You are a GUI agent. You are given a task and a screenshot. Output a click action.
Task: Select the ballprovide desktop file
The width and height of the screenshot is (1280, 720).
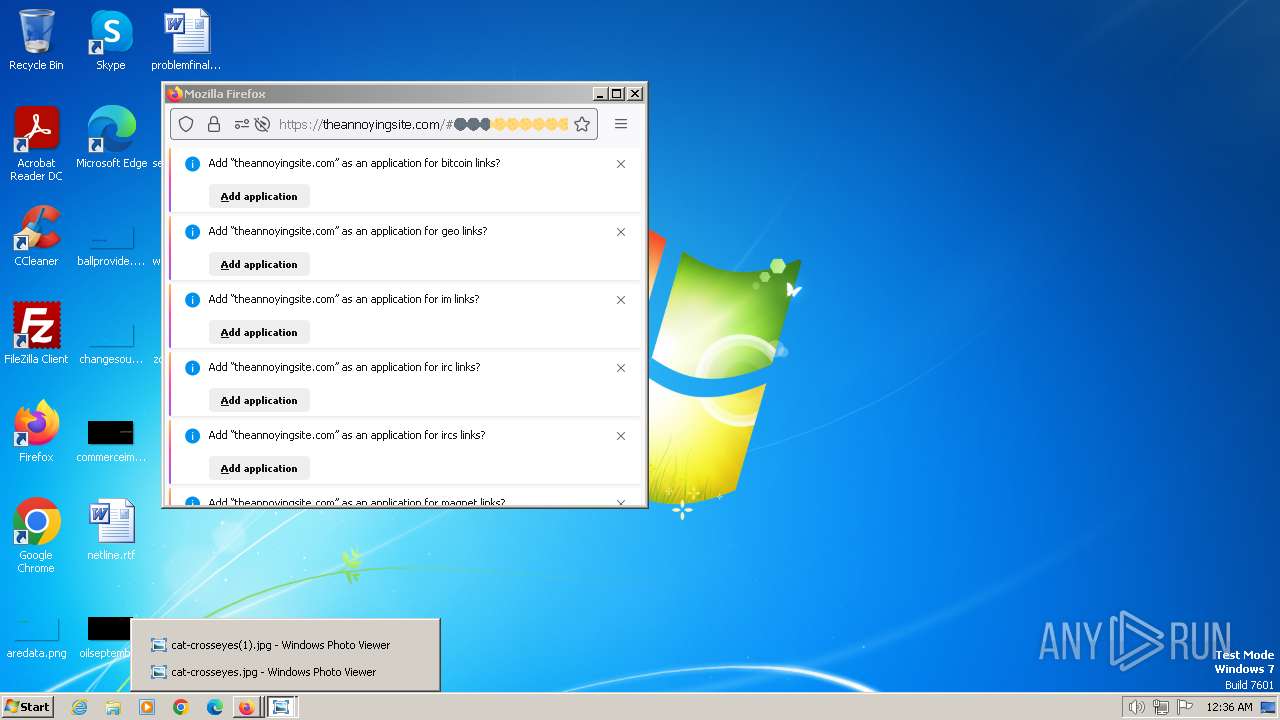pos(111,244)
